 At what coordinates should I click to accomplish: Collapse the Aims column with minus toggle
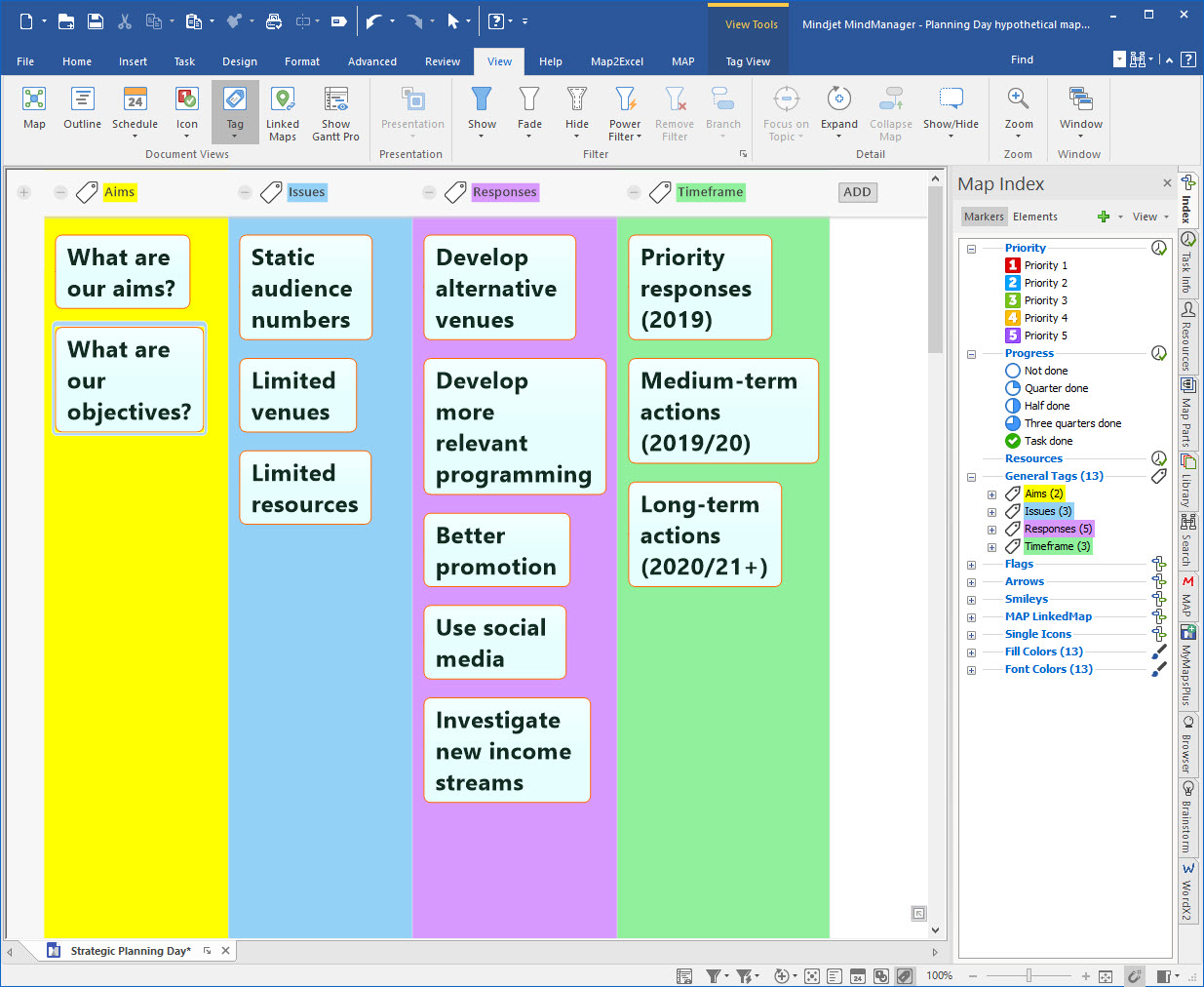click(60, 192)
